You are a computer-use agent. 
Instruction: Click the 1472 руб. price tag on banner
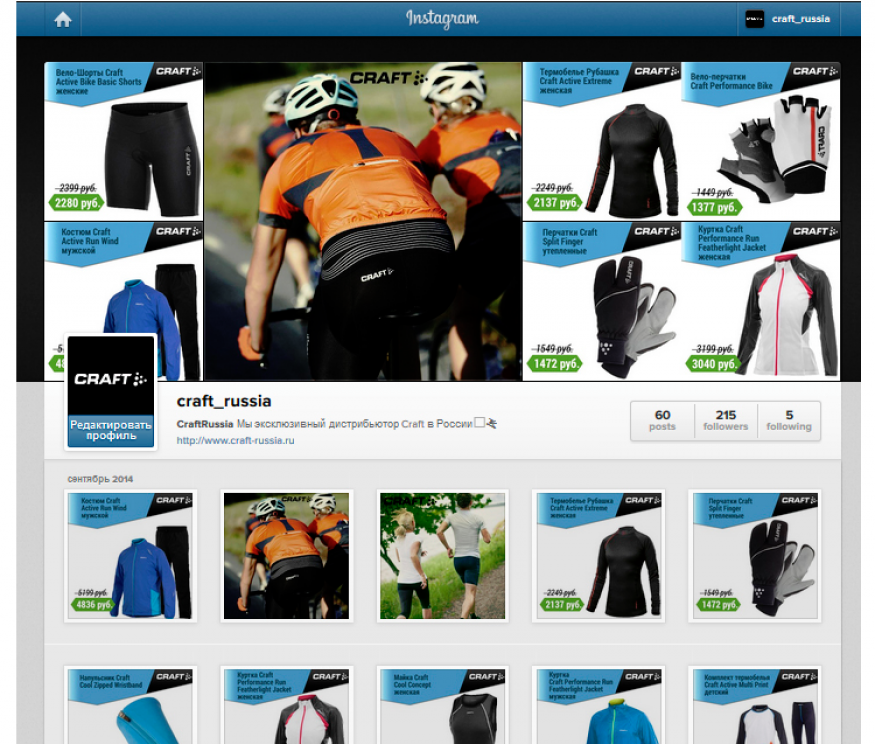click(x=555, y=364)
